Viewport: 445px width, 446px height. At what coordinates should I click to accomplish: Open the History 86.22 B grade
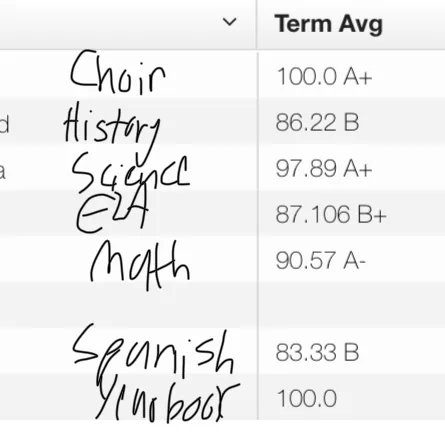(317, 122)
